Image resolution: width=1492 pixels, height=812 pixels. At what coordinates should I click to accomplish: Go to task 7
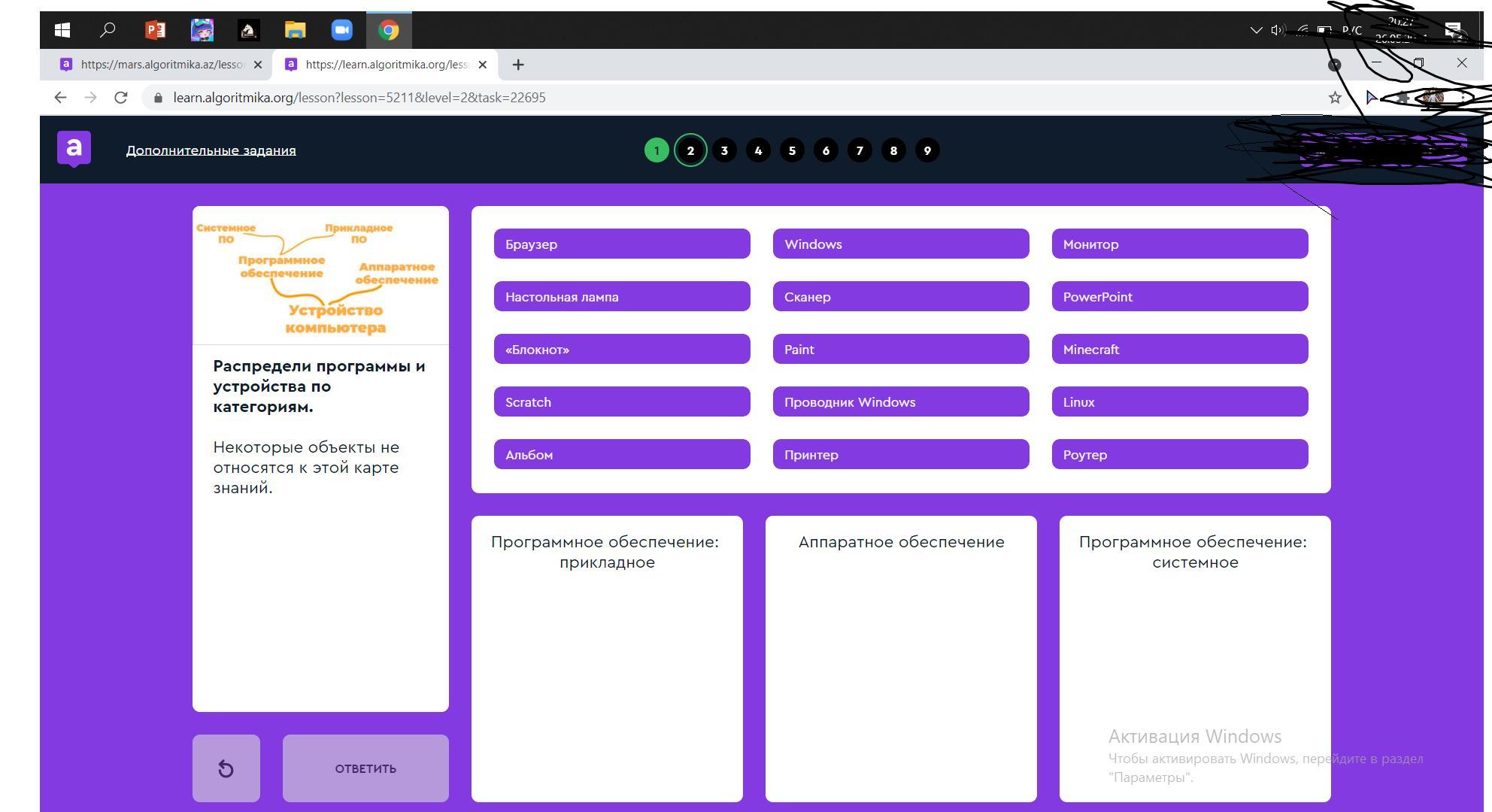coord(860,150)
